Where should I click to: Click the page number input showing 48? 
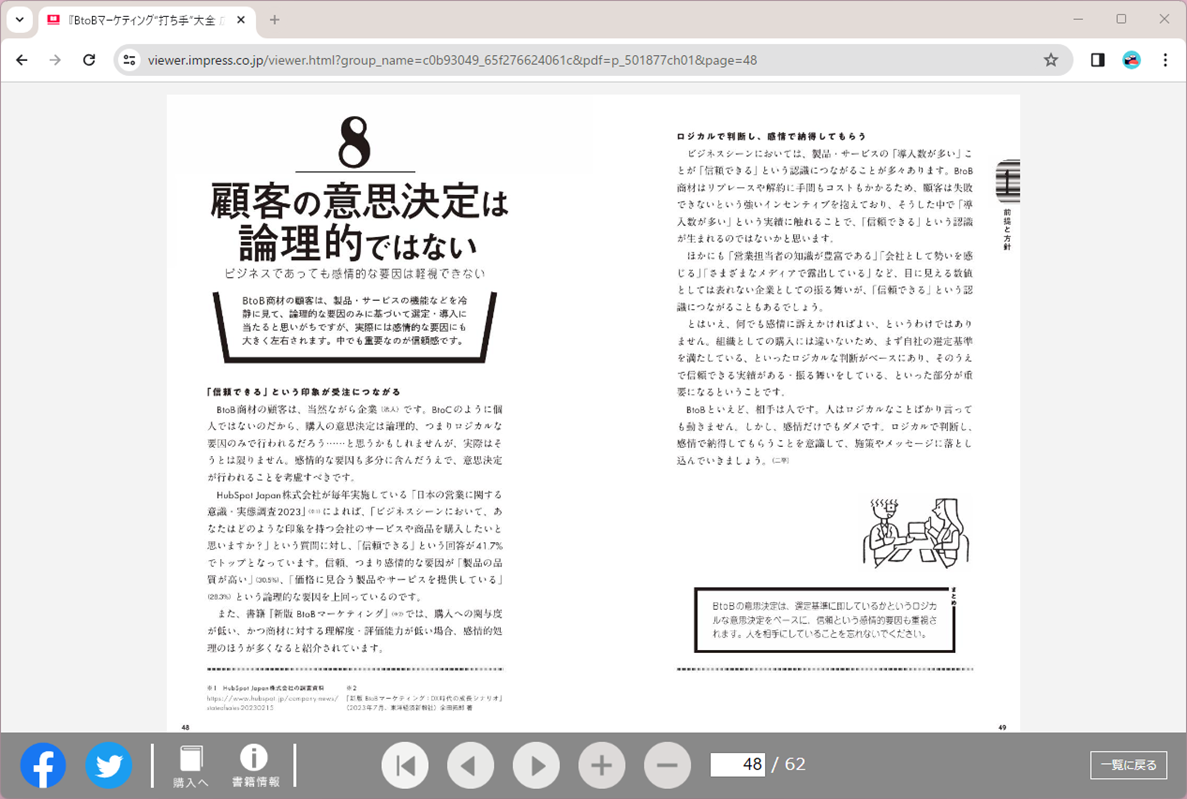pos(736,765)
